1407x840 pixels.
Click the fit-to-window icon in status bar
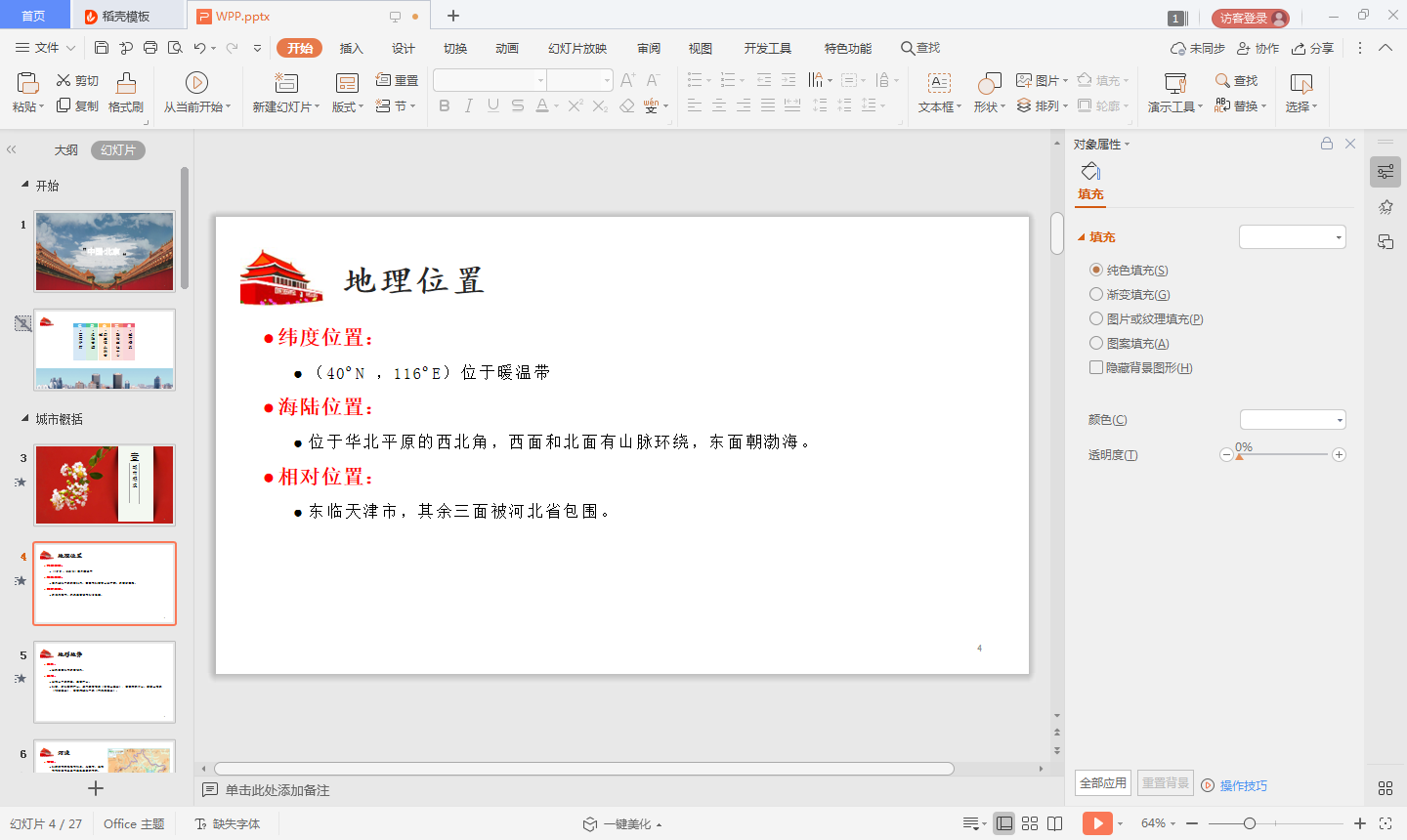(x=1386, y=823)
